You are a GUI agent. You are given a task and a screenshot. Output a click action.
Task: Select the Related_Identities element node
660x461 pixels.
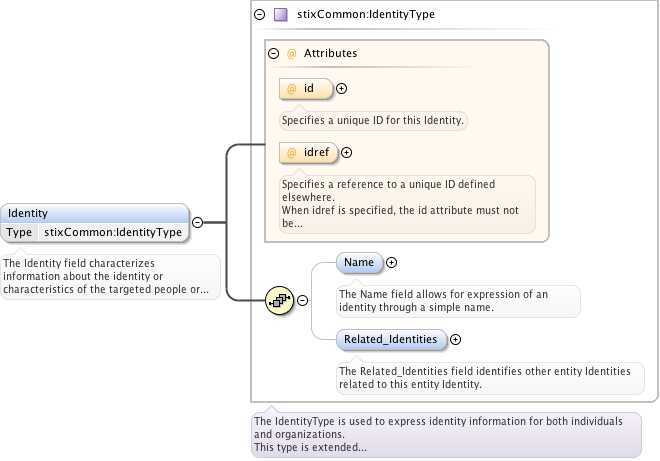pos(390,340)
